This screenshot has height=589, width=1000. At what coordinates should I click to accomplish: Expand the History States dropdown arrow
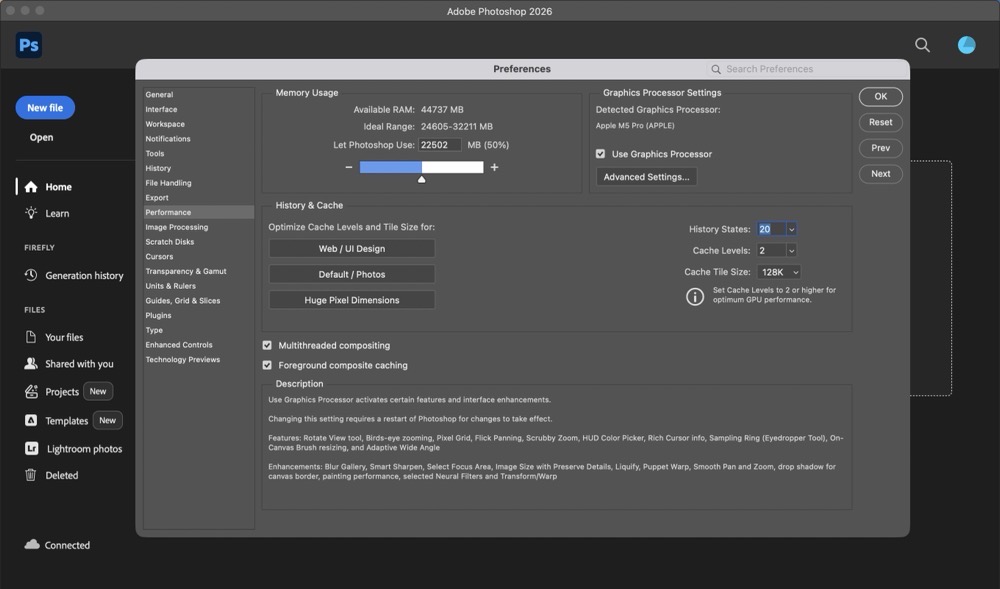click(x=791, y=229)
